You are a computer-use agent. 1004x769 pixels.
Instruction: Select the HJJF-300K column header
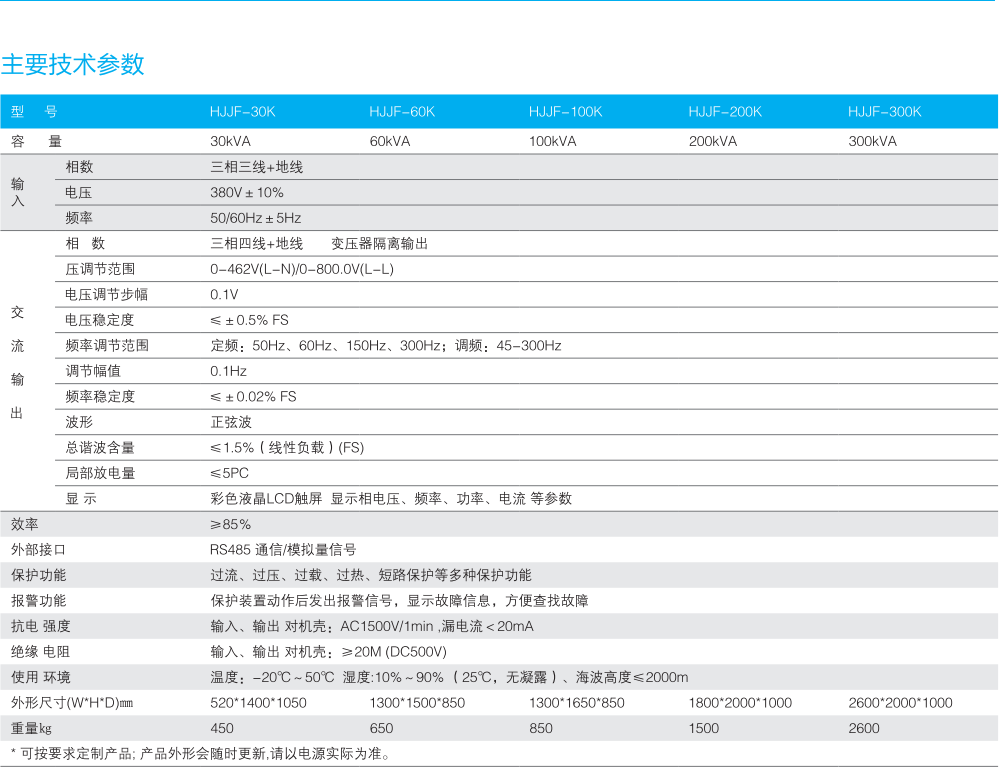click(884, 112)
